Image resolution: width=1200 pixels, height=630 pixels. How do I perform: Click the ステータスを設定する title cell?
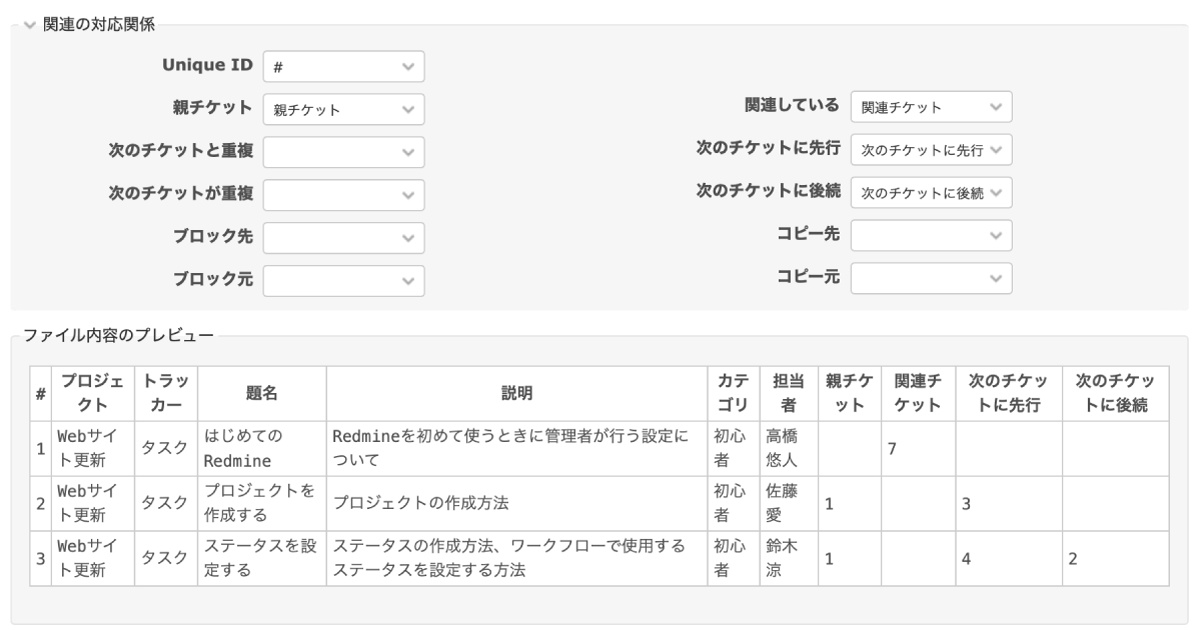point(261,559)
